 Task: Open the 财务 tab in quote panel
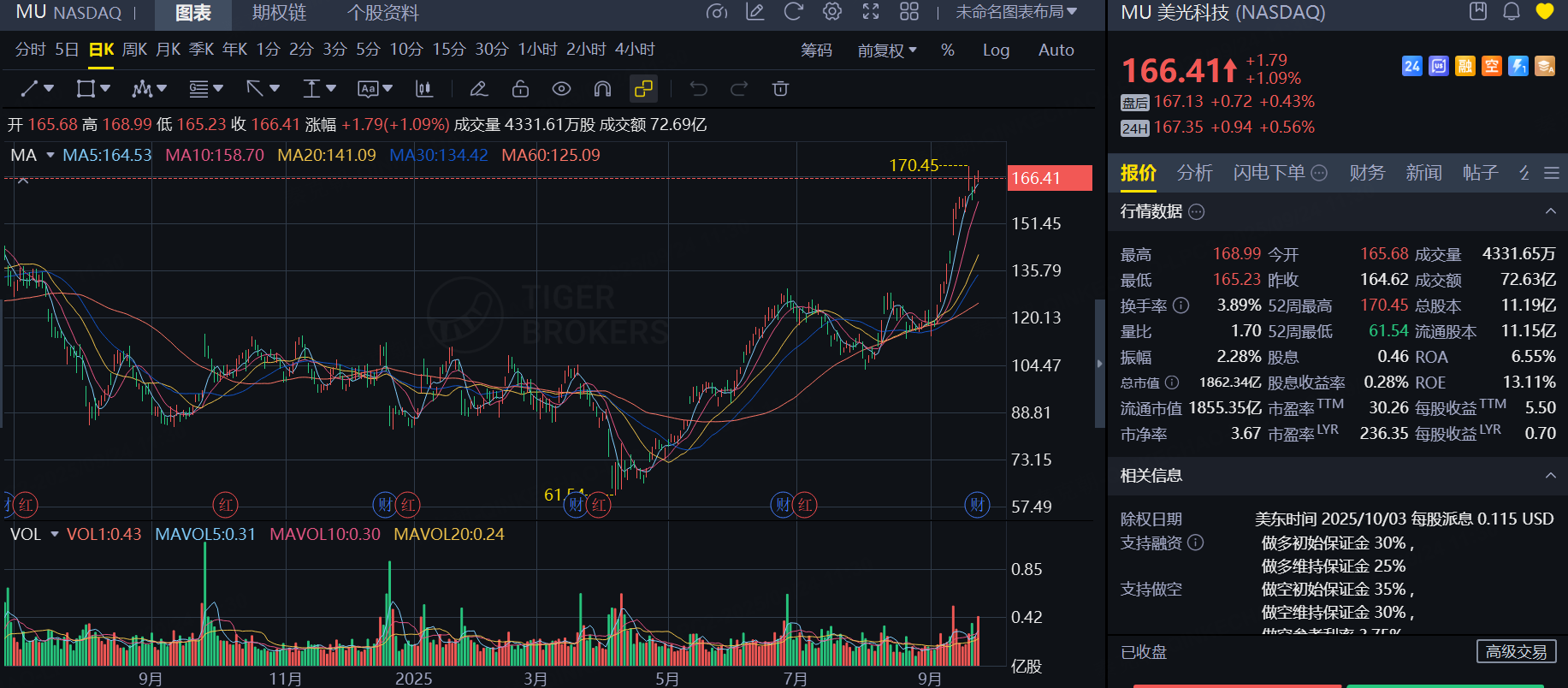pos(1366,173)
